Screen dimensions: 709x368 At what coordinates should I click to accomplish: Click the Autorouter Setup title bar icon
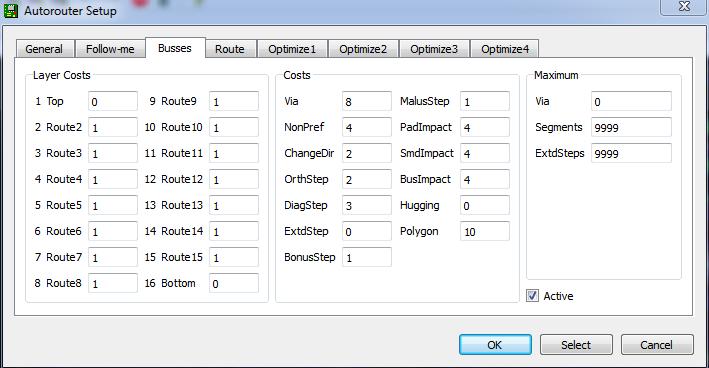click(x=10, y=10)
